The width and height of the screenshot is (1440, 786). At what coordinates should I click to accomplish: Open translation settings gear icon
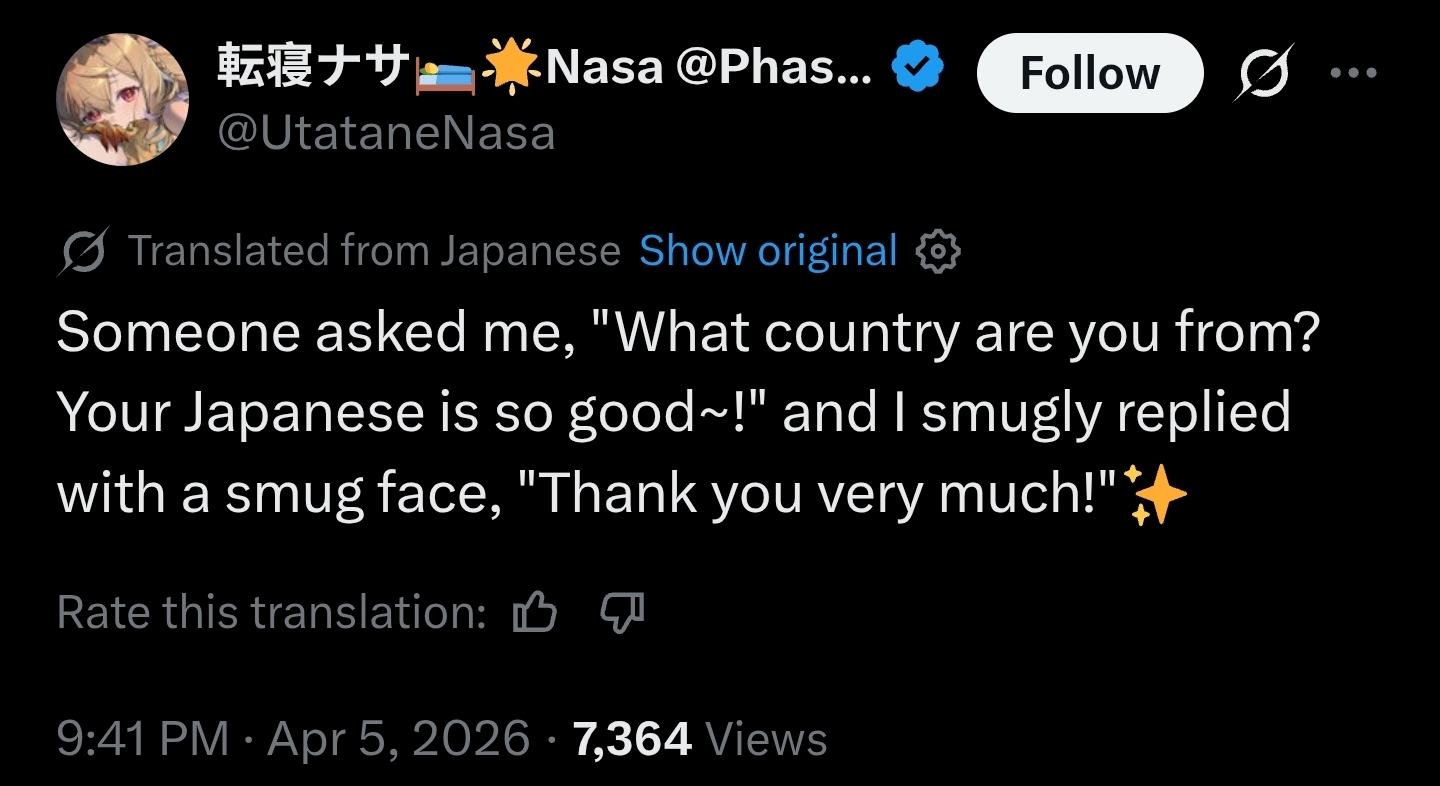(x=938, y=253)
